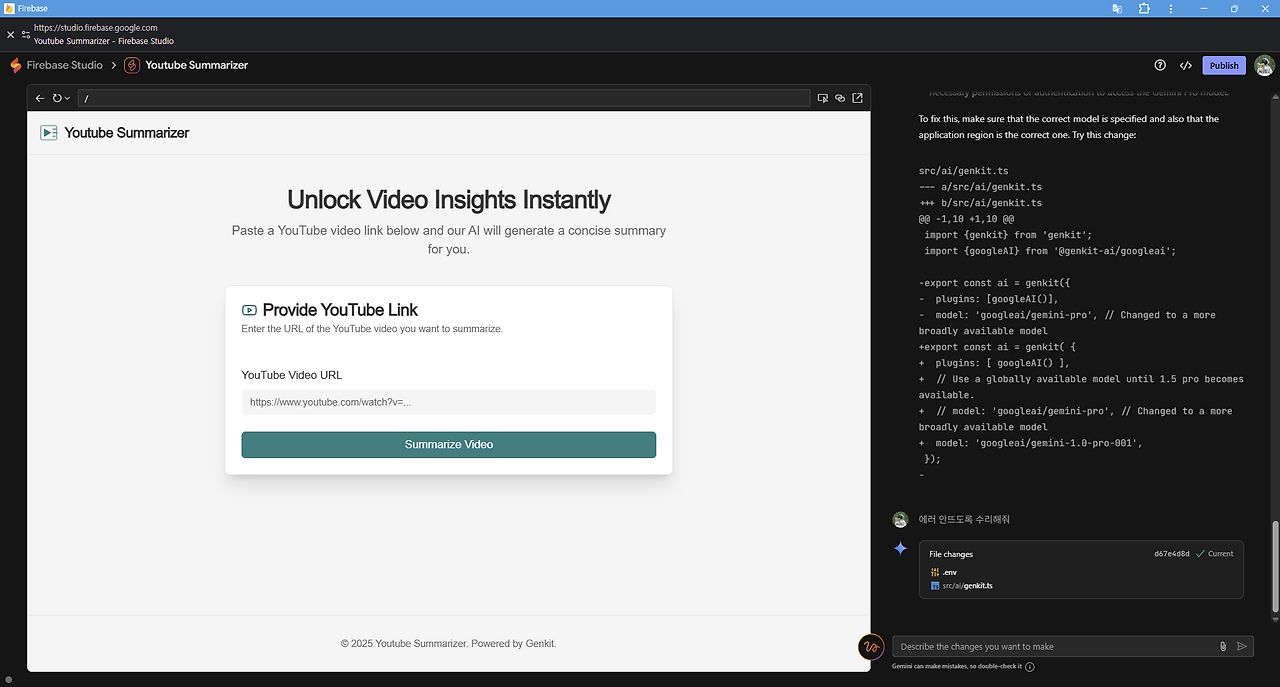Click the 'Unlock Video Insights Instantly' heading
Image resolution: width=1280 pixels, height=687 pixels.
449,200
